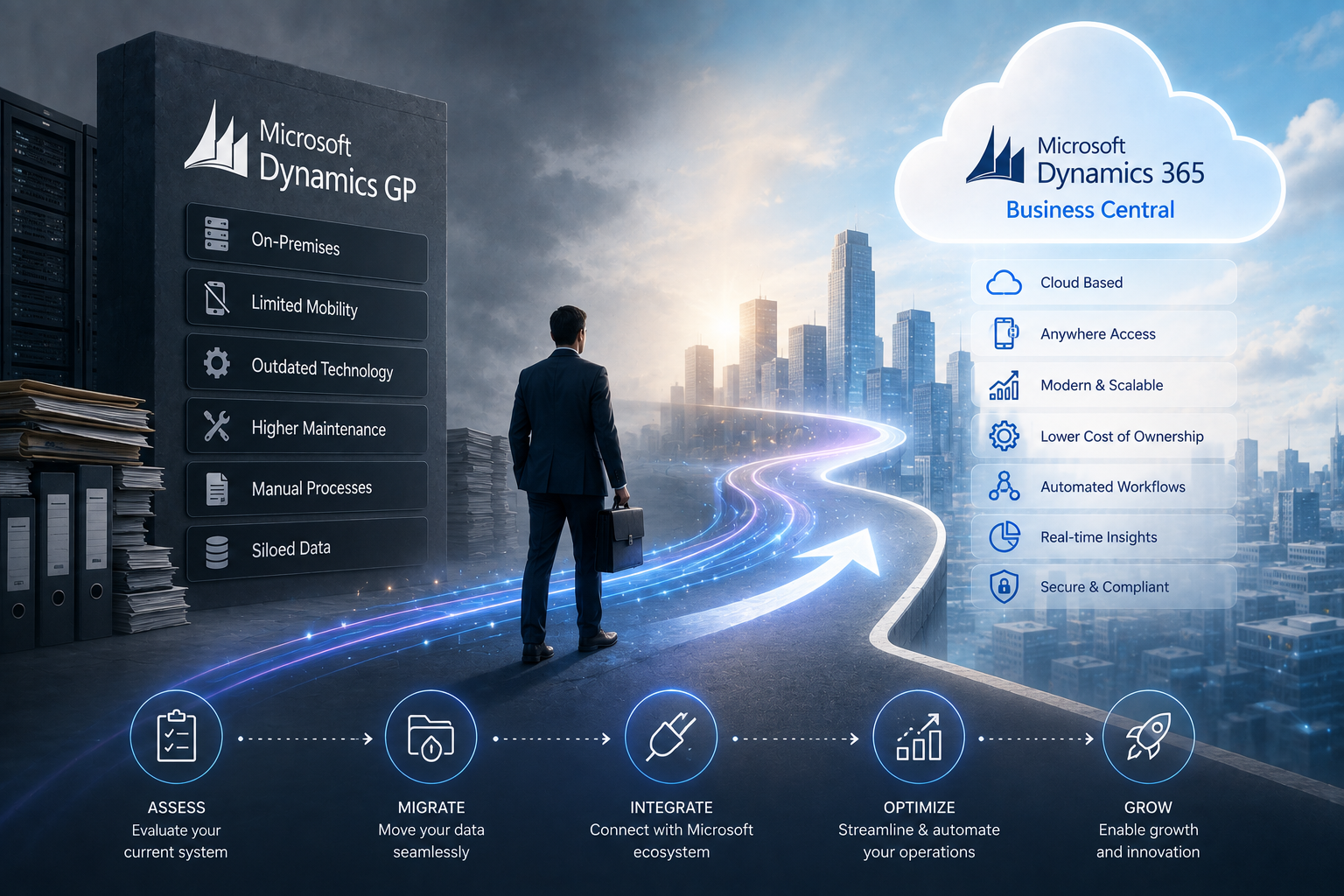
Task: Click the INTEGRATE step heading
Action: tap(671, 808)
